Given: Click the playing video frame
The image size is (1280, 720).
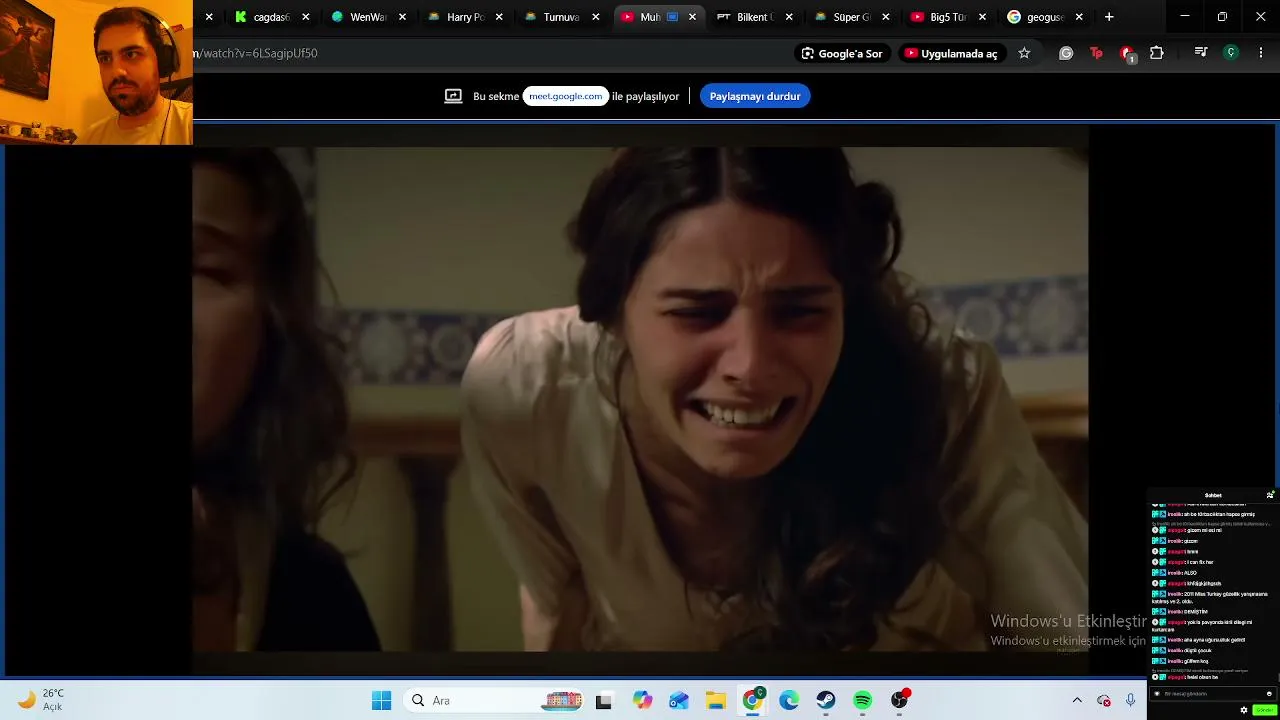Looking at the screenshot, I should tap(640, 400).
